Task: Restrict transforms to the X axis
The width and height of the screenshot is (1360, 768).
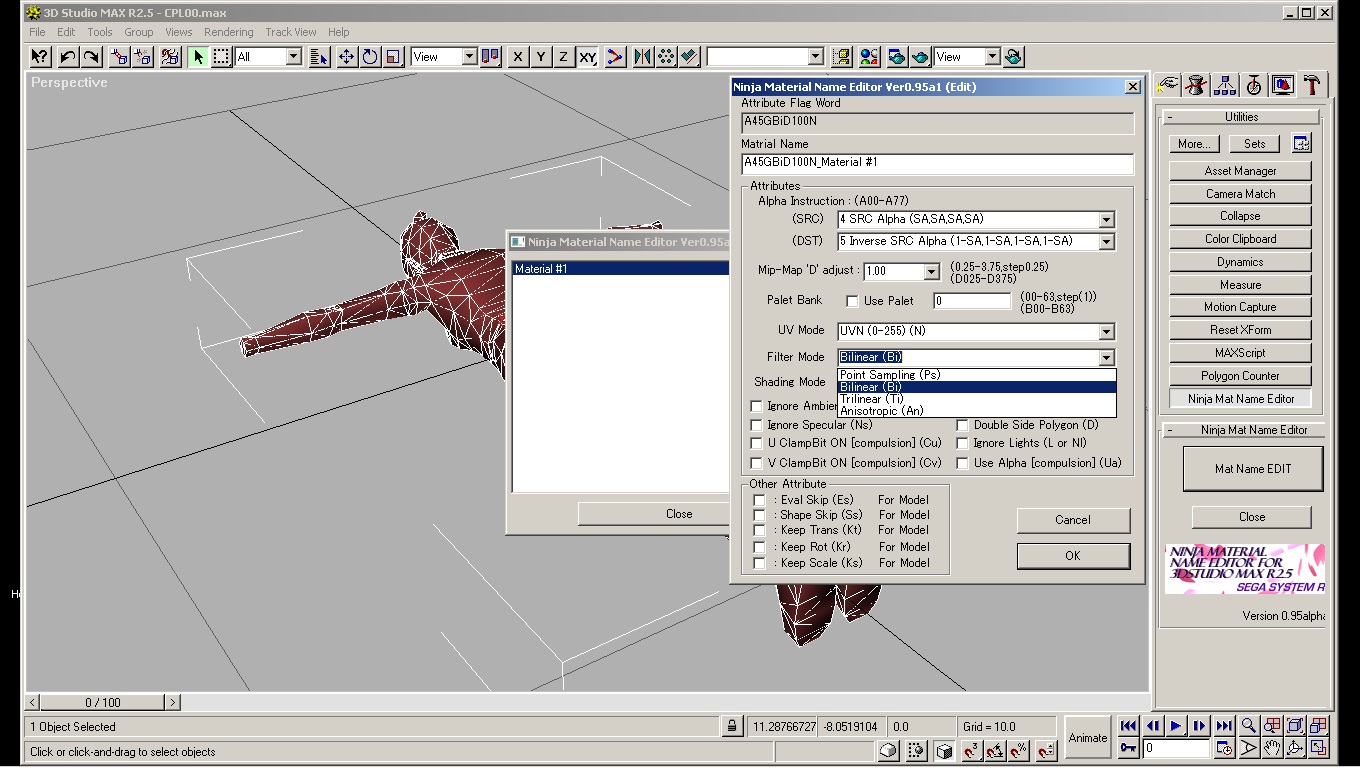Action: point(517,57)
